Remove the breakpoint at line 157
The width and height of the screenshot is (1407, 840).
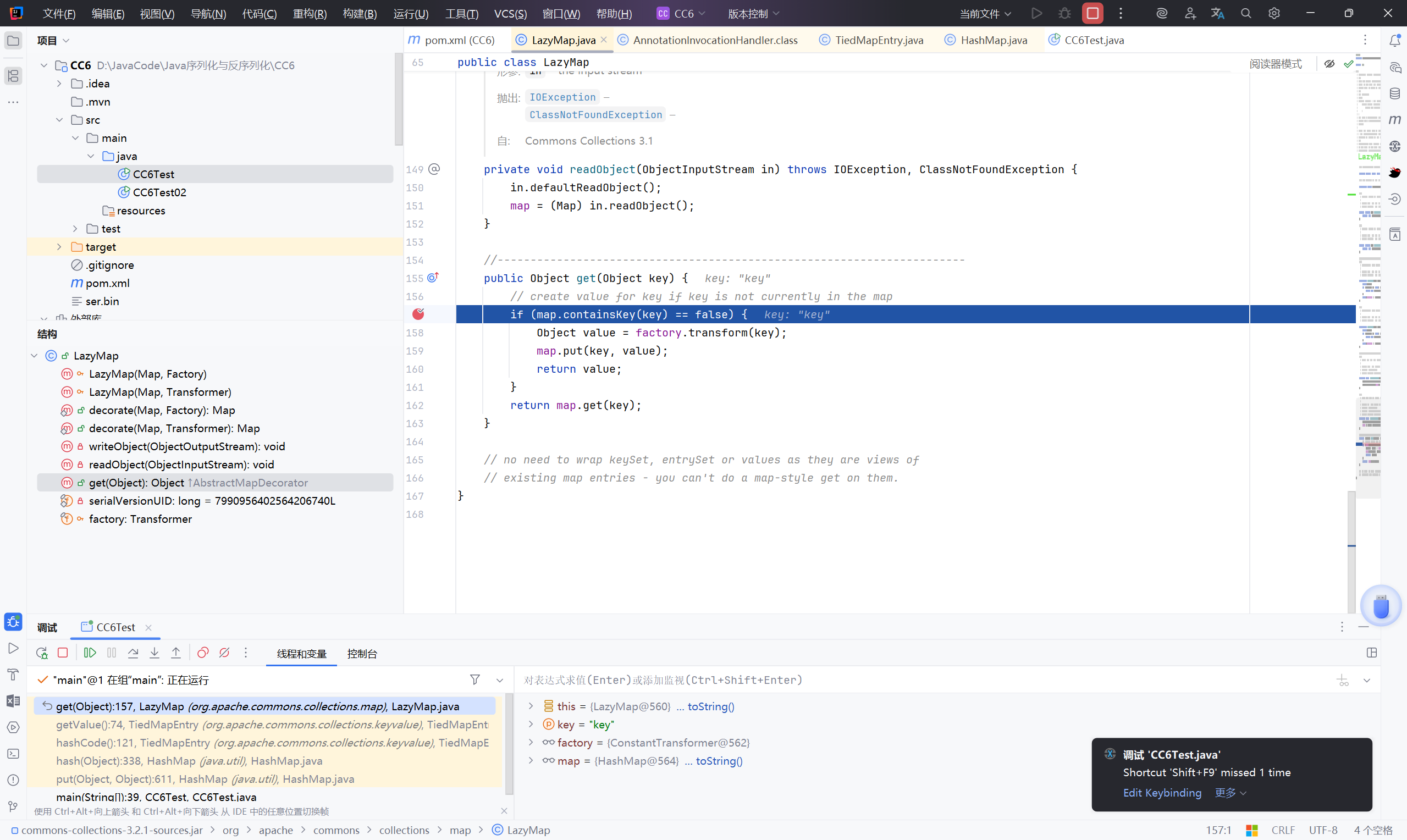pyautogui.click(x=418, y=314)
